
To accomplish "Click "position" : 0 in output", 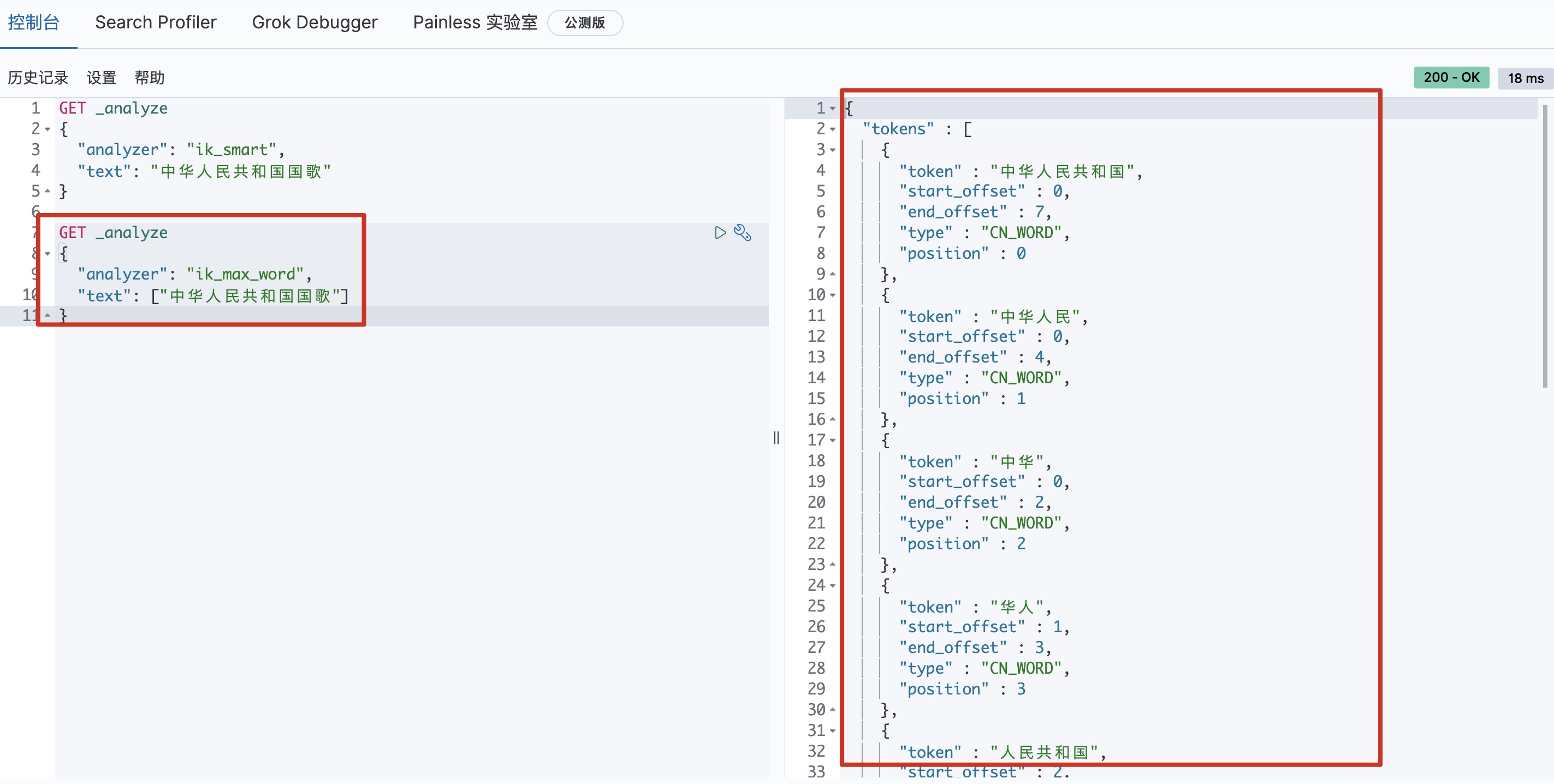I will (962, 254).
